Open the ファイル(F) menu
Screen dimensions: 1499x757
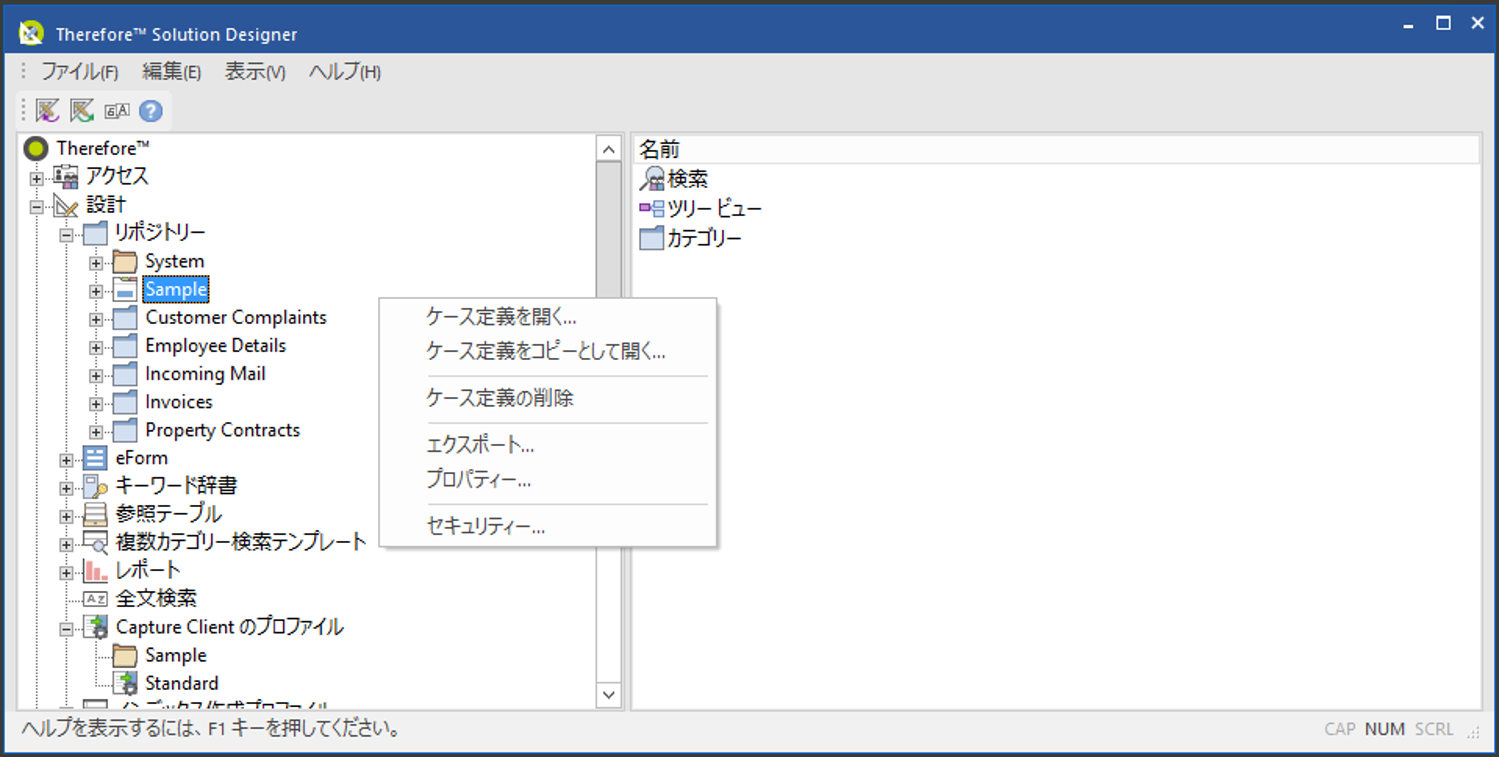79,72
